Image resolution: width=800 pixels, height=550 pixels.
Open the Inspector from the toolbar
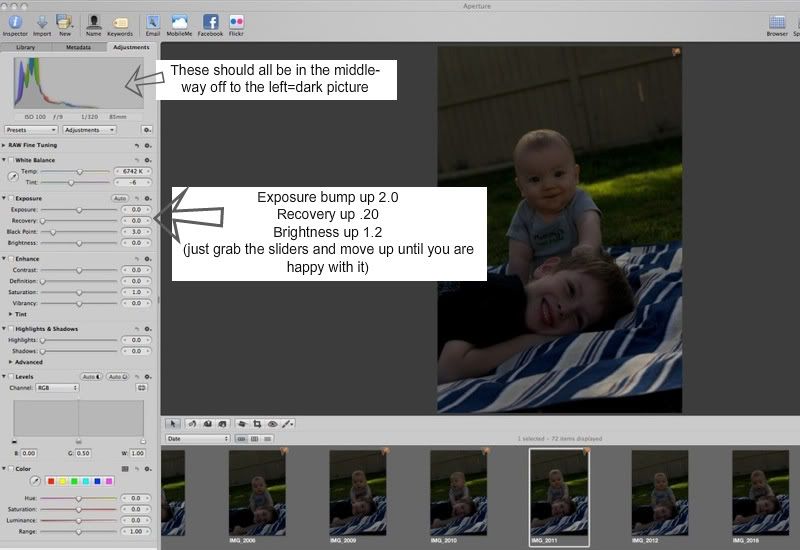15,21
